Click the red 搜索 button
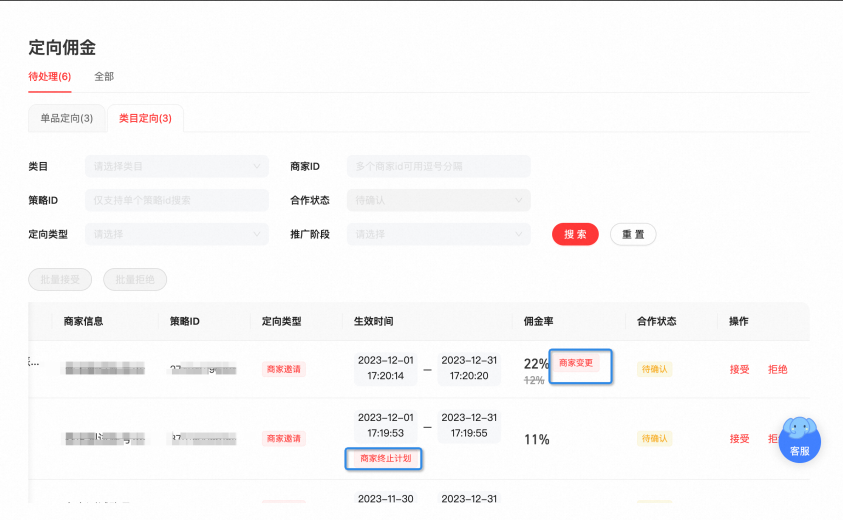843x520 pixels. tap(575, 234)
